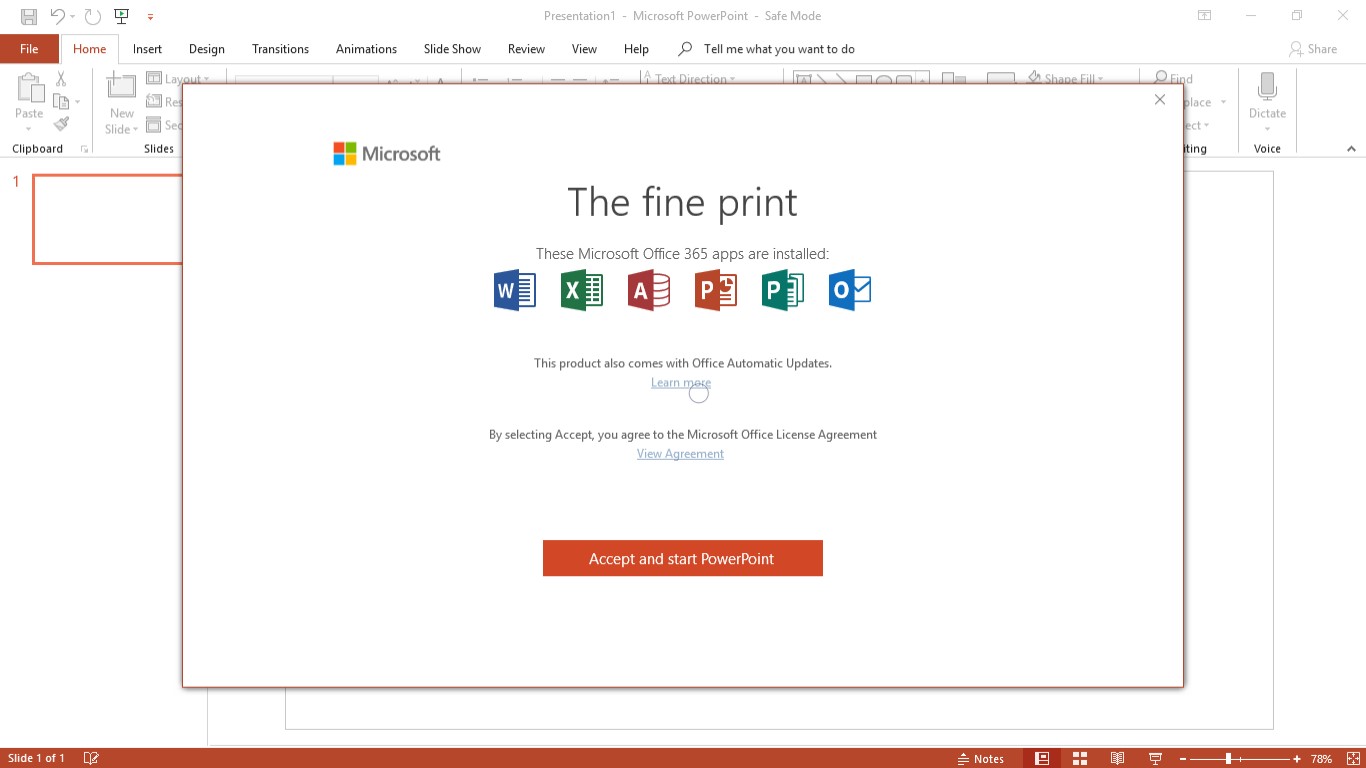
Task: Click the Dictate microphone icon
Action: pyautogui.click(x=1267, y=88)
